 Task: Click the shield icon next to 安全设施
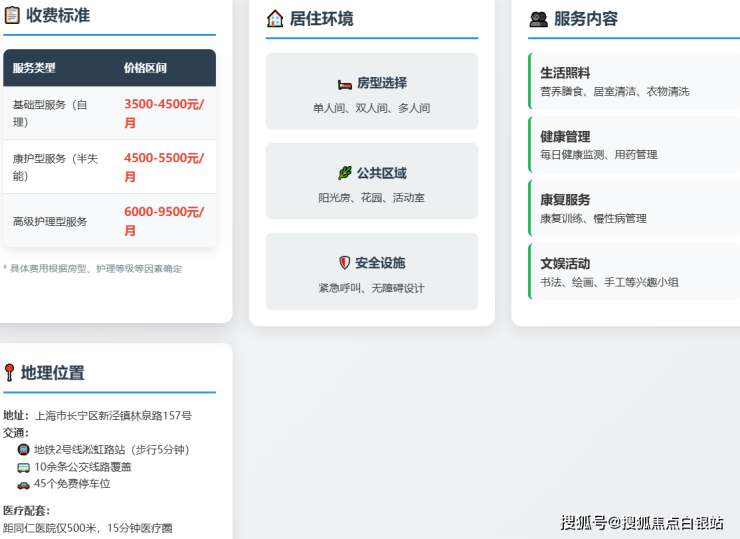(345, 263)
